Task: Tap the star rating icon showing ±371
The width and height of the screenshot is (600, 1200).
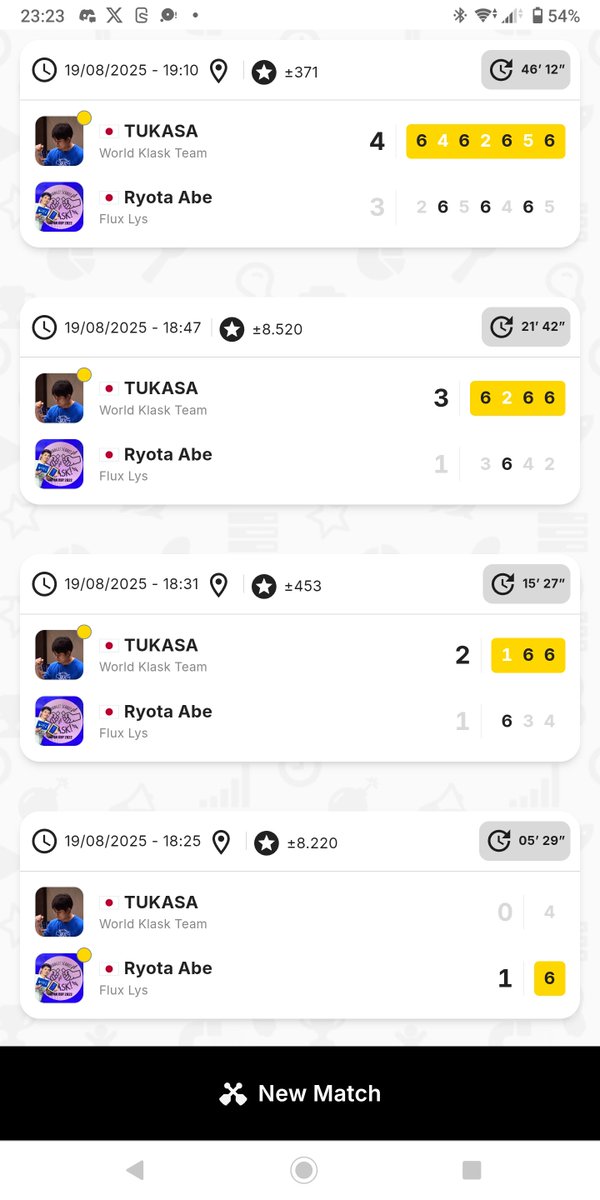Action: 264,72
